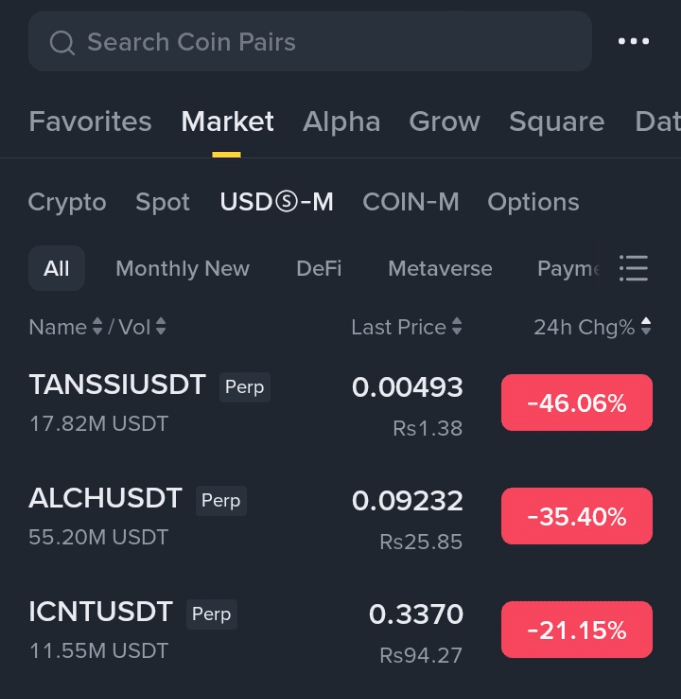Click the Search Coin Pairs field
Image resolution: width=681 pixels, height=699 pixels.
coord(310,41)
